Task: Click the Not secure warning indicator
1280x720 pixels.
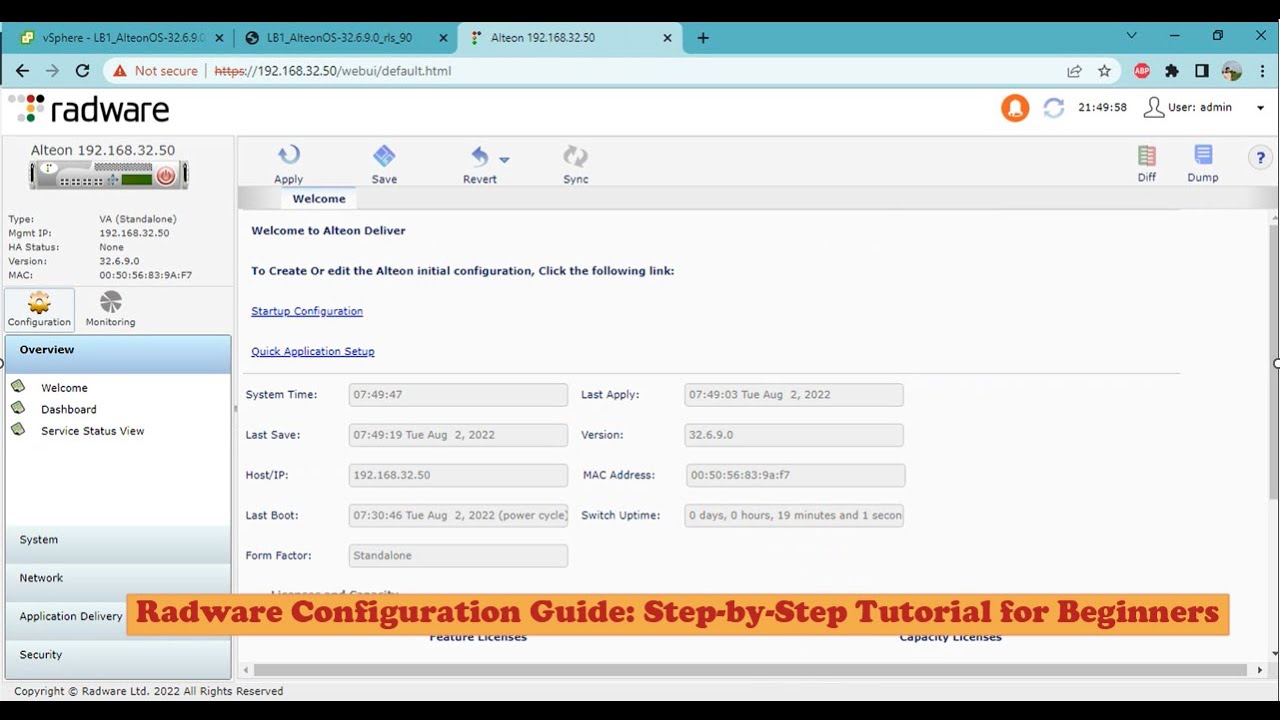Action: coord(156,71)
